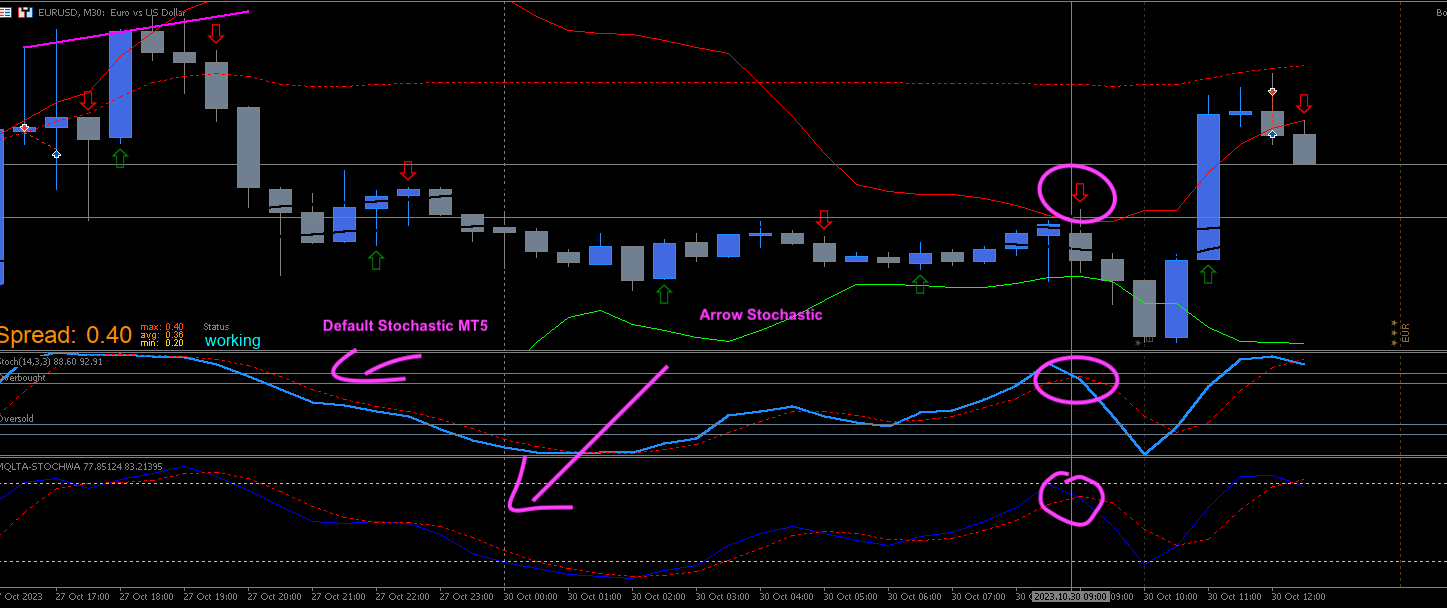The height and width of the screenshot is (608, 1447).
Task: Click the 27 Oct 21:00 time axis label
Action: point(341,597)
